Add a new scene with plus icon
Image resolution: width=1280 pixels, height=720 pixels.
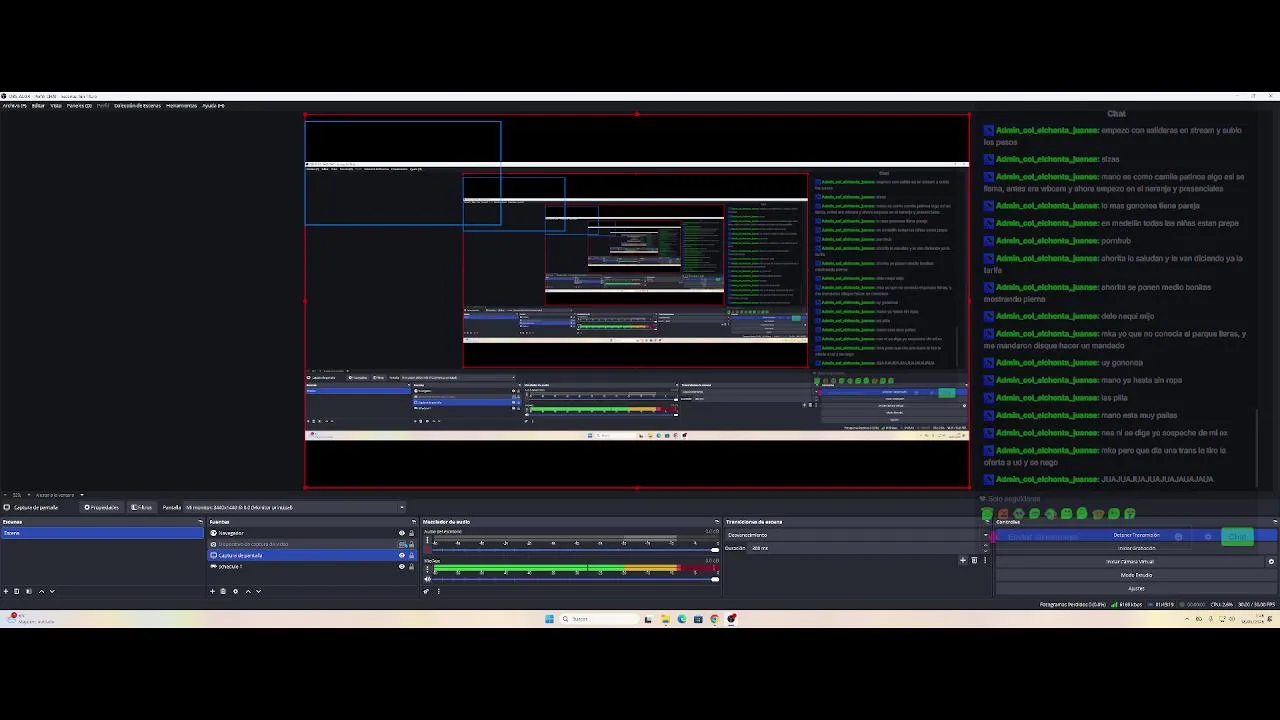pyautogui.click(x=6, y=591)
